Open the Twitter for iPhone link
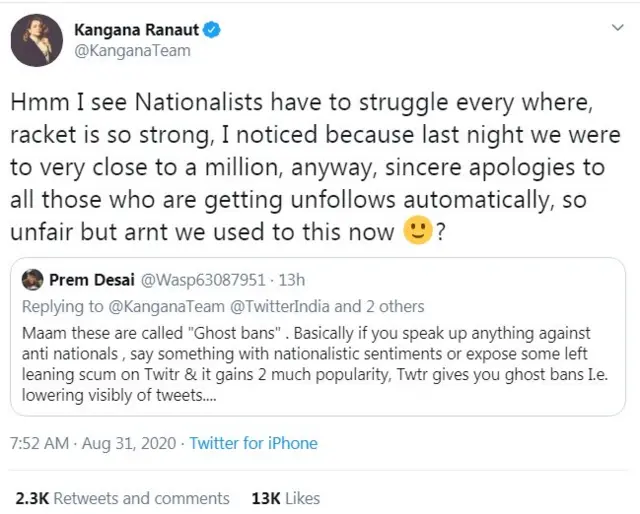 [x=253, y=443]
